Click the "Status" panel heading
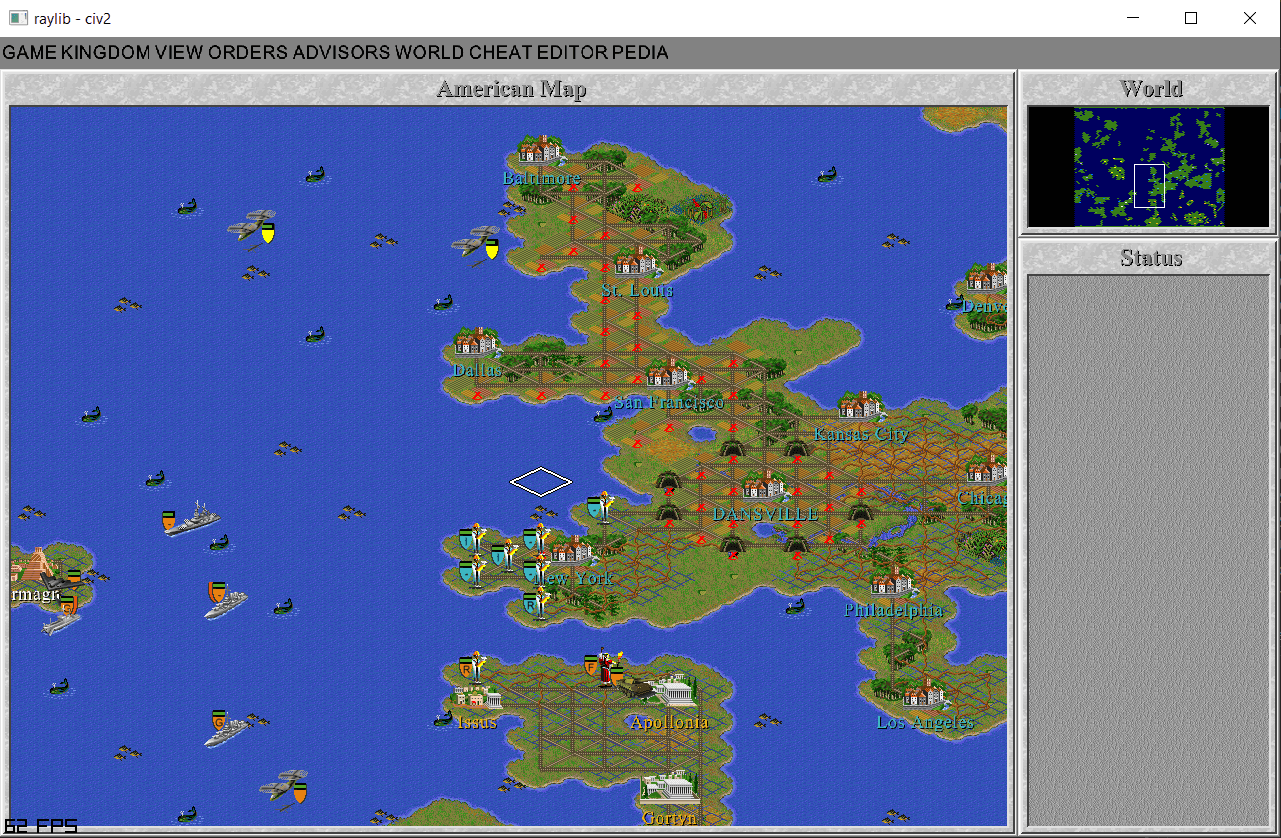This screenshot has width=1281, height=838. [1151, 258]
